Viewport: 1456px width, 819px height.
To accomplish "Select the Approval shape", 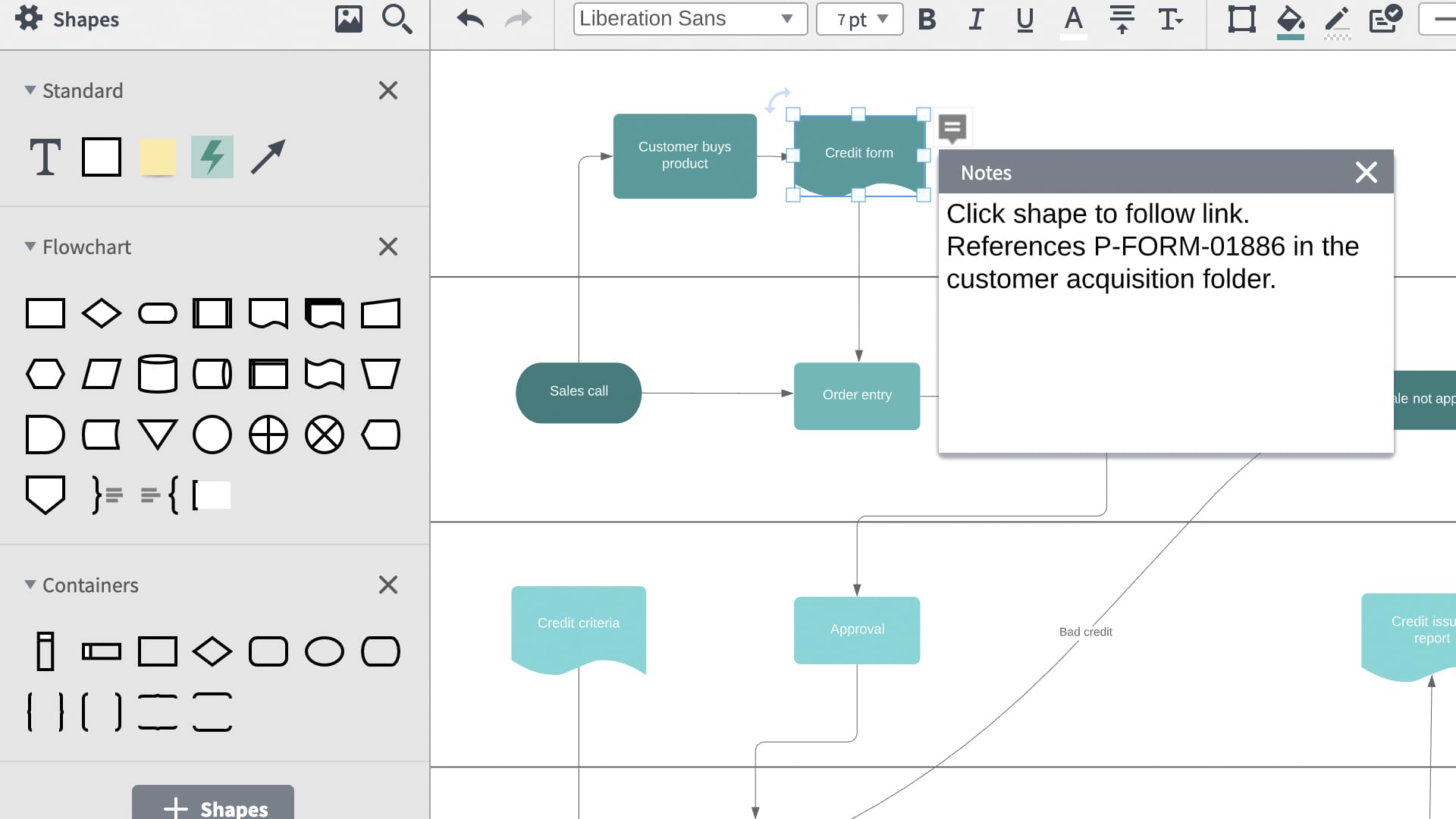I will coord(857,629).
